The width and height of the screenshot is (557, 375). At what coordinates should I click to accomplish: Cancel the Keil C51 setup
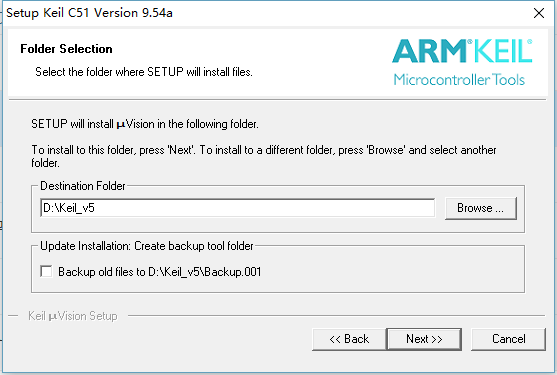click(508, 339)
